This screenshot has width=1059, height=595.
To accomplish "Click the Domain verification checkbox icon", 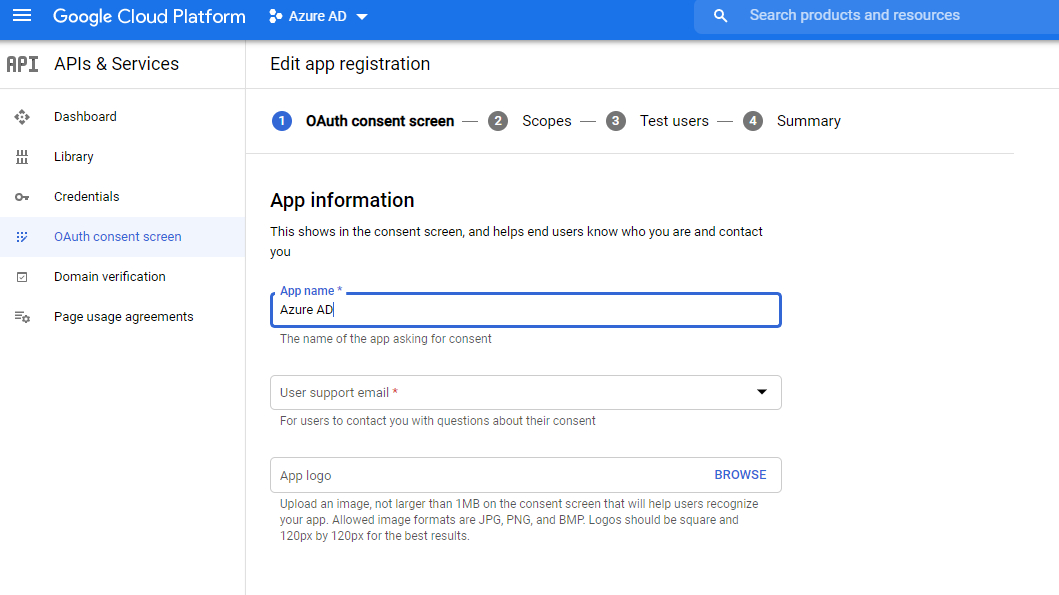I will pos(22,277).
